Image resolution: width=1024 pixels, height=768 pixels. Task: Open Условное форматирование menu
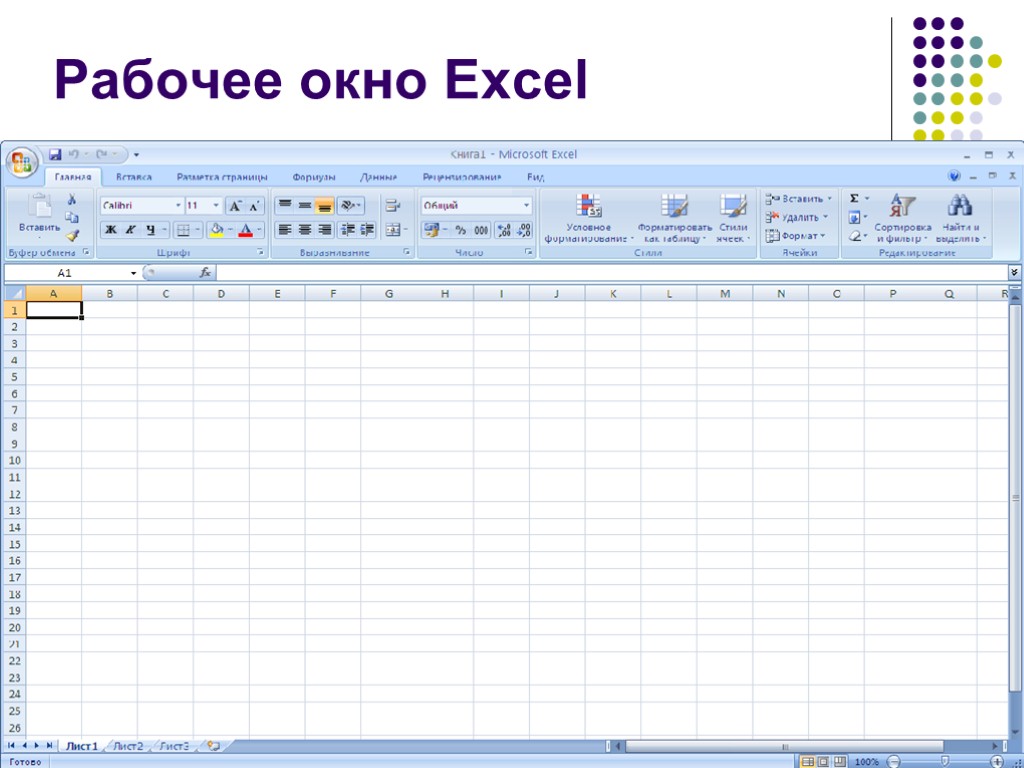[x=588, y=218]
